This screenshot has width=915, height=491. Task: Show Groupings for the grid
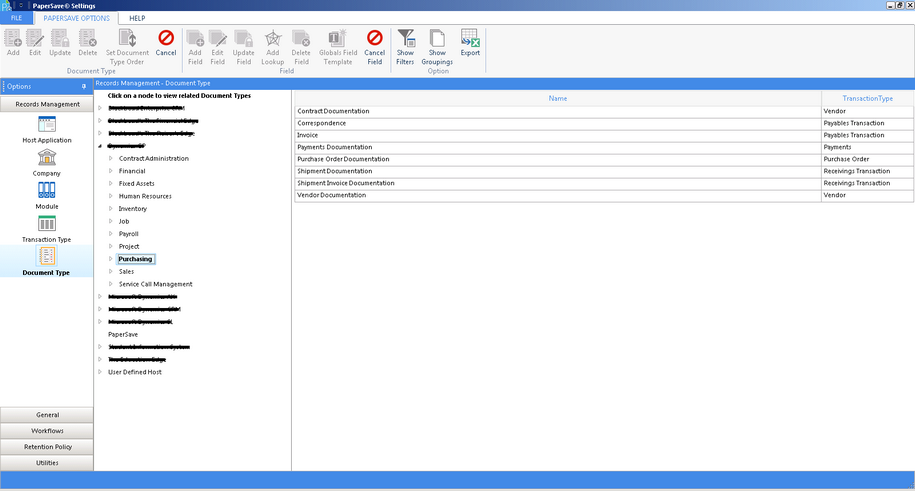pyautogui.click(x=437, y=47)
